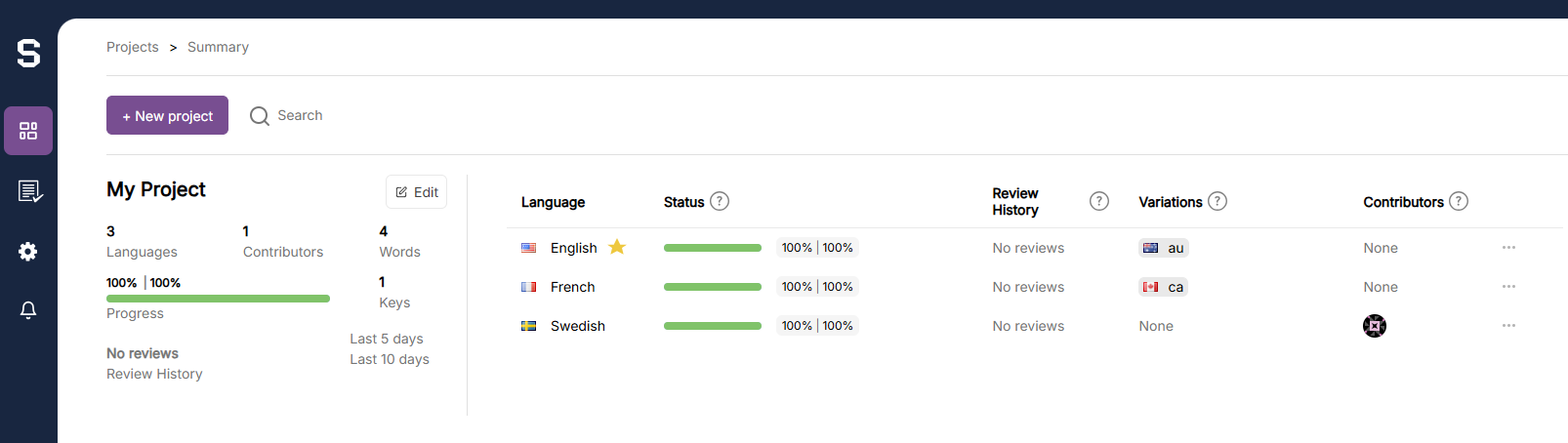Click the S logo in sidebar

[28, 53]
